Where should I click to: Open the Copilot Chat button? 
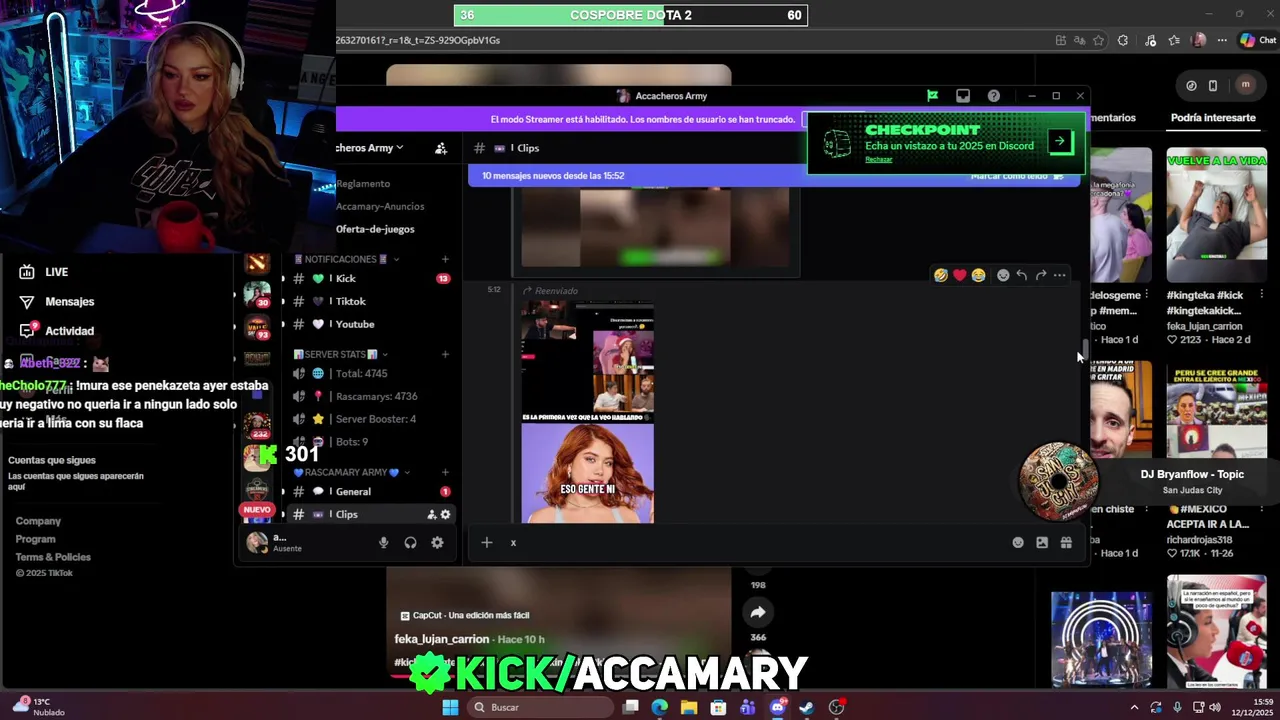click(1258, 40)
